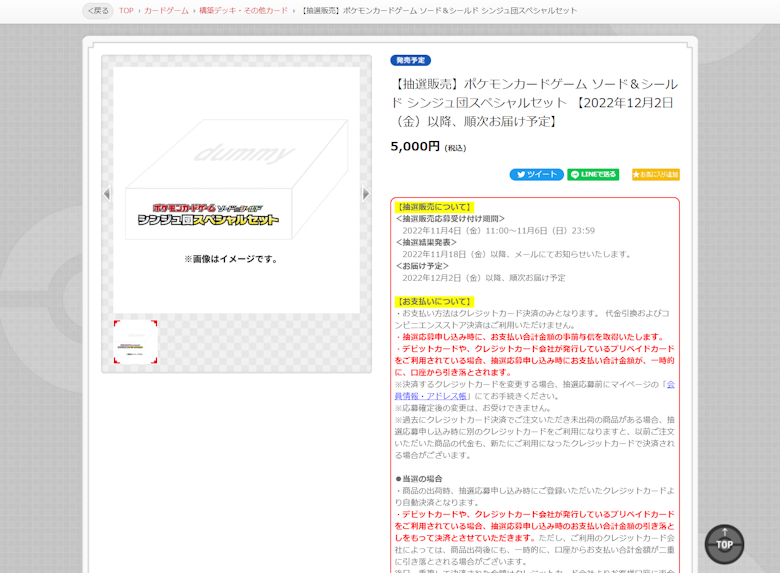Click current page breadcrumb シンジュ団スペシャルセット

(439, 10)
